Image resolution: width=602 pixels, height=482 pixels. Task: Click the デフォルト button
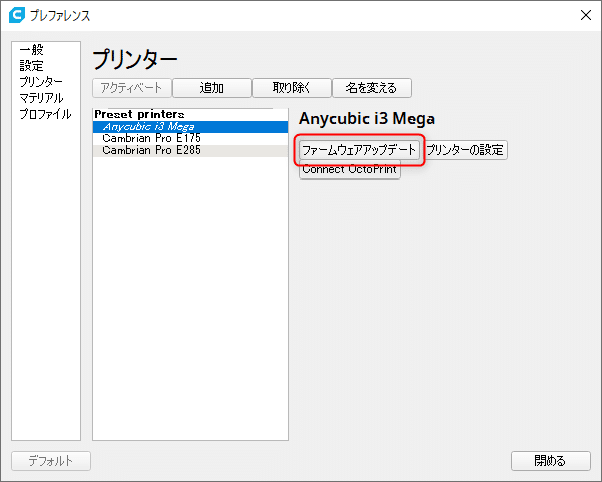51,461
